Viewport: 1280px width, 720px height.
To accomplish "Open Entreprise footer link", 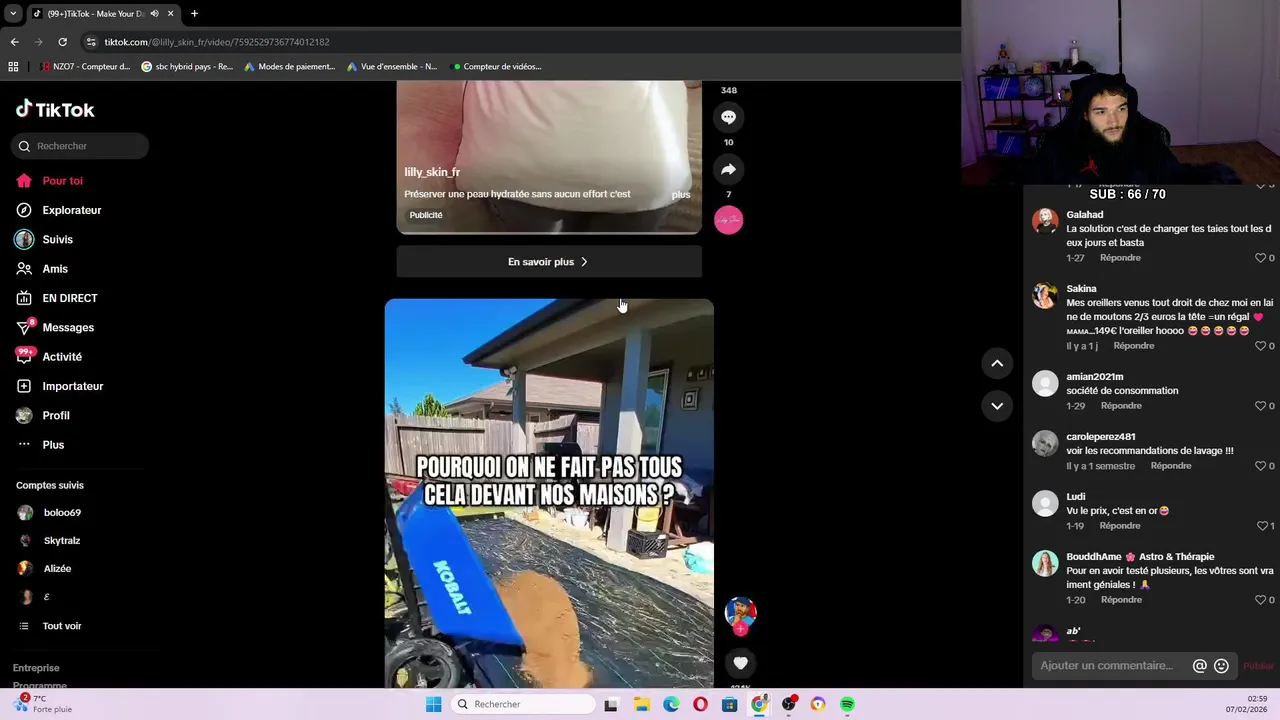I will 36,668.
